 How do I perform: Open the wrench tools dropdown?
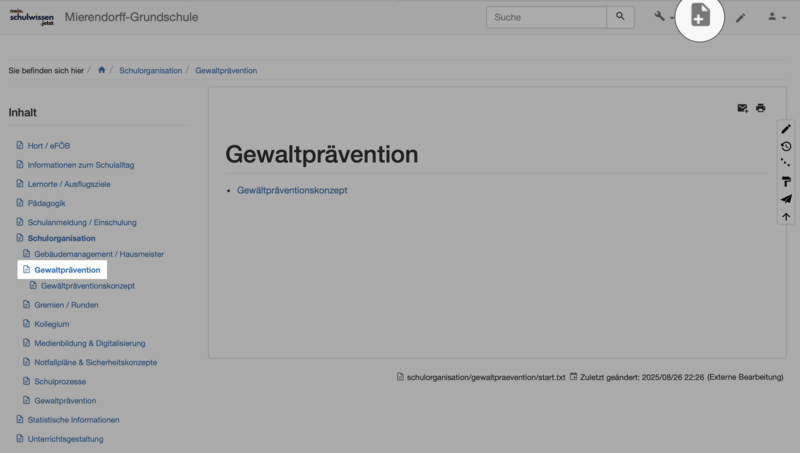coord(663,17)
